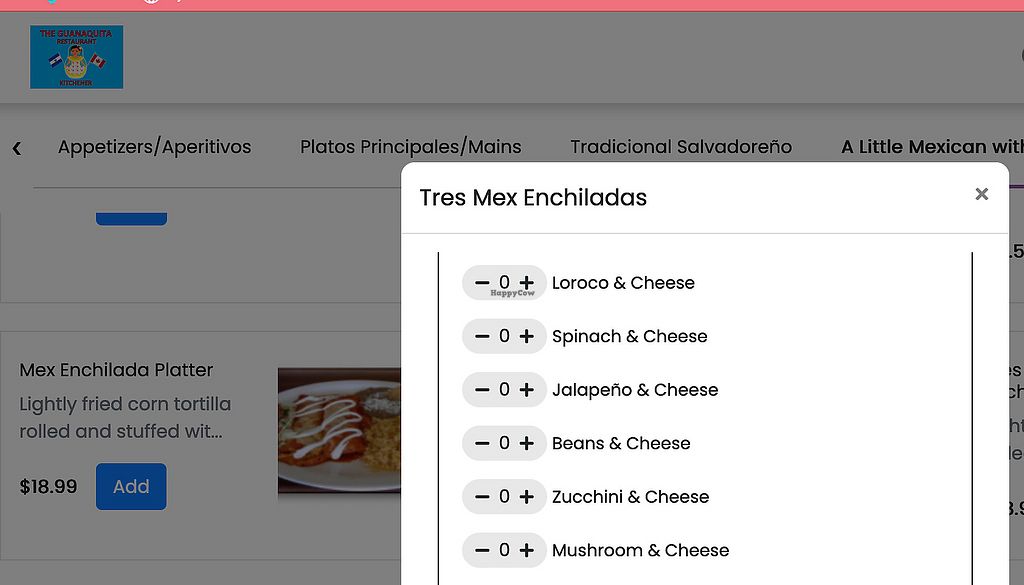Close the Tres Mex Enchiladas dialog
Screen dimensions: 1024x585
click(981, 194)
